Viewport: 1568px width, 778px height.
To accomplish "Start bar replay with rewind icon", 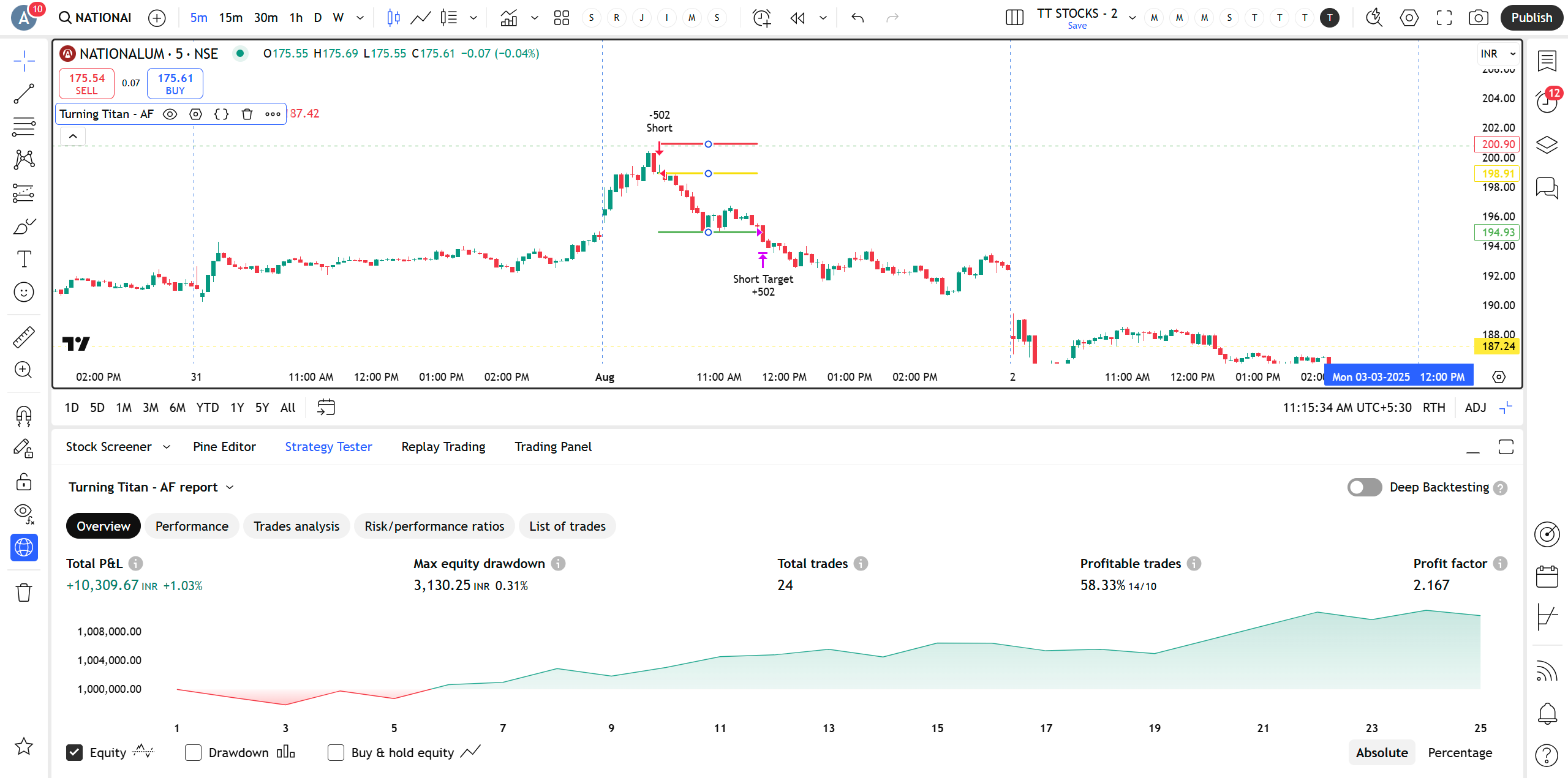I will (797, 18).
